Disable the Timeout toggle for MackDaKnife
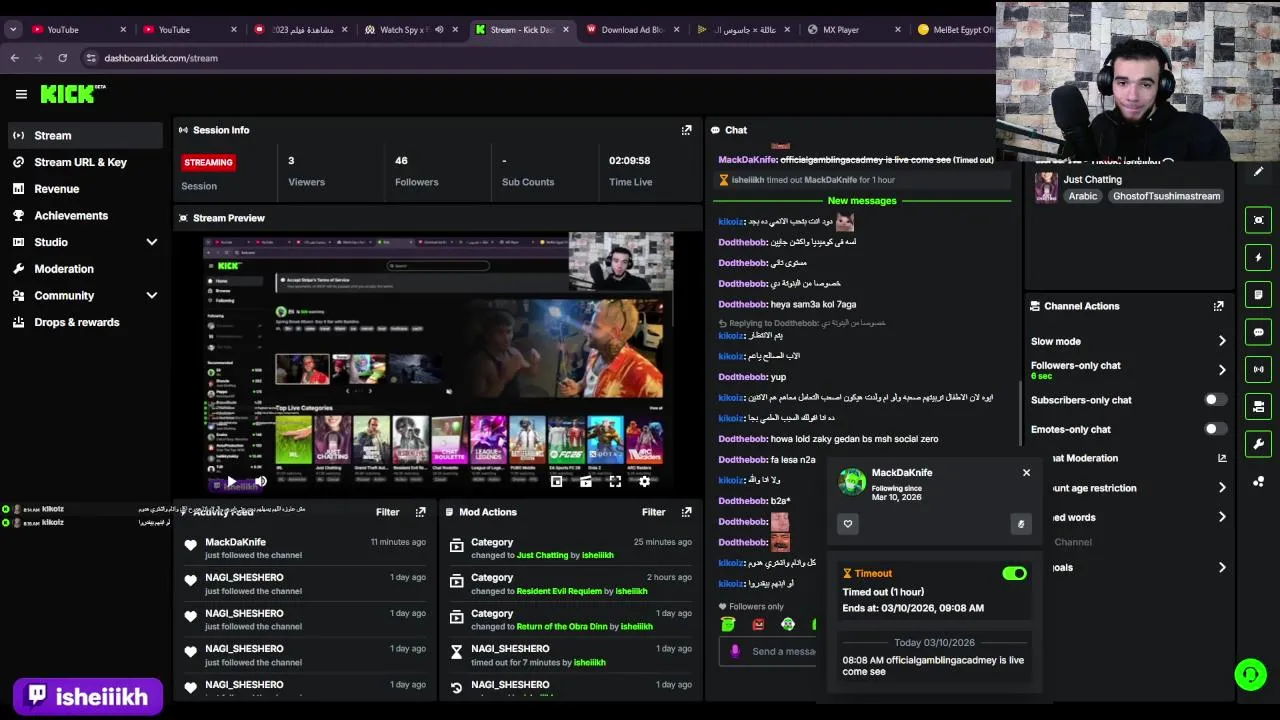The width and height of the screenshot is (1280, 720). [x=1014, y=573]
